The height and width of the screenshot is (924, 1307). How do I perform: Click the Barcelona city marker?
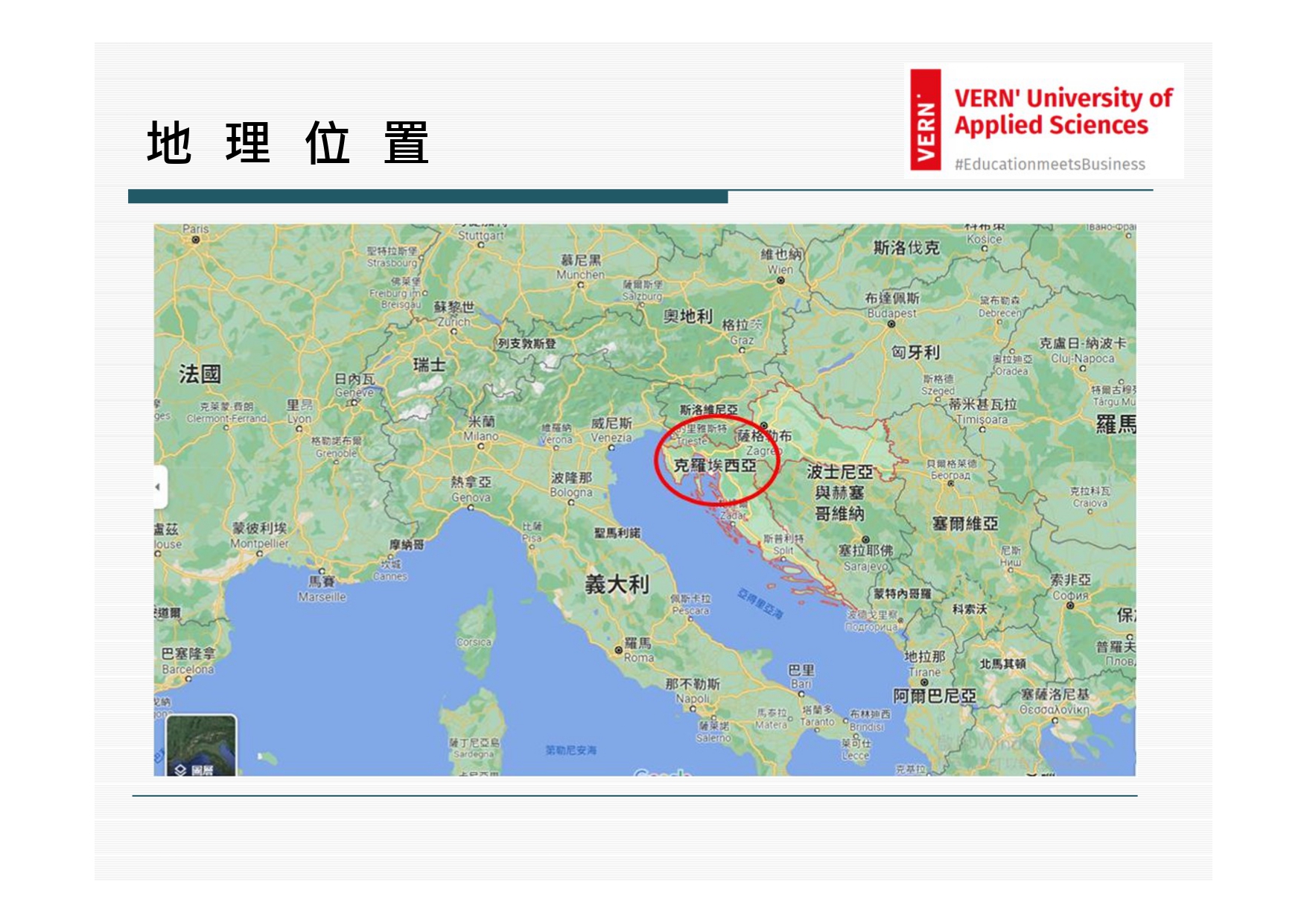[188, 678]
